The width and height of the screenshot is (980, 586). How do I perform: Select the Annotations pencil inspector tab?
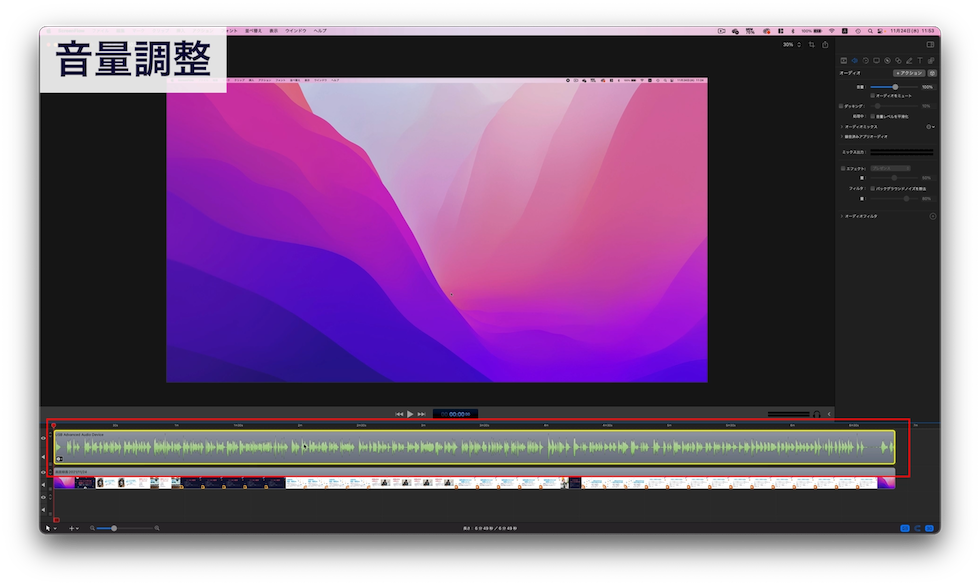(909, 60)
